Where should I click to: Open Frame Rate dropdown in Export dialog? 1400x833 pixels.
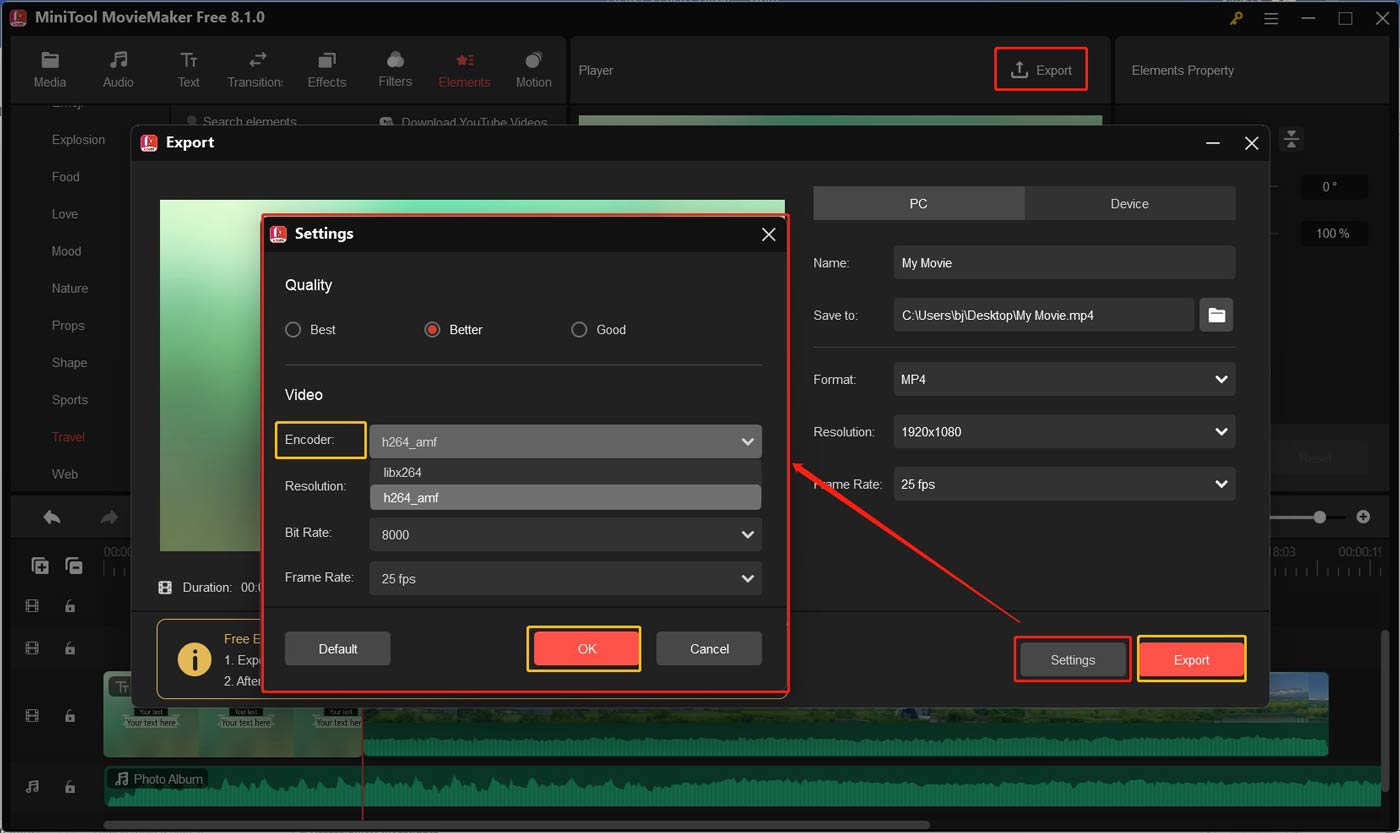point(1064,484)
